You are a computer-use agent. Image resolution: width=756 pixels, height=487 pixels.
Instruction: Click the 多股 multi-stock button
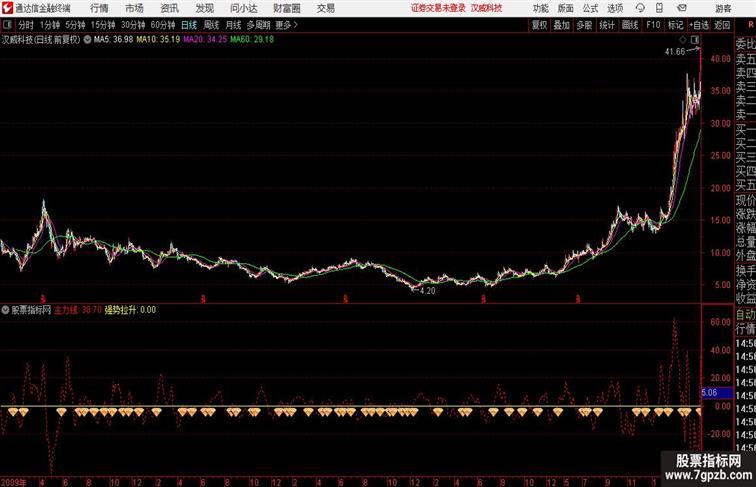pos(584,25)
